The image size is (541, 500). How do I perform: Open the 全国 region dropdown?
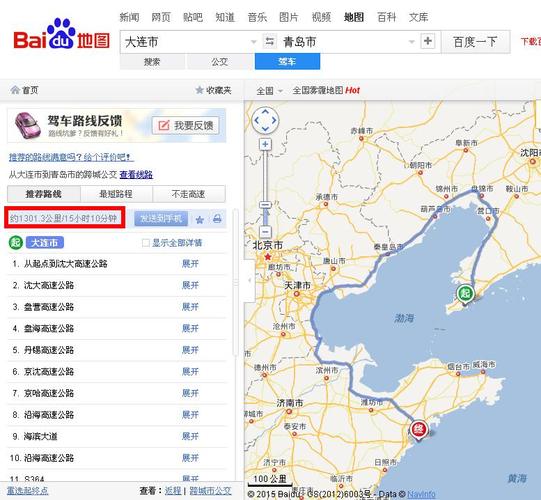[269, 91]
